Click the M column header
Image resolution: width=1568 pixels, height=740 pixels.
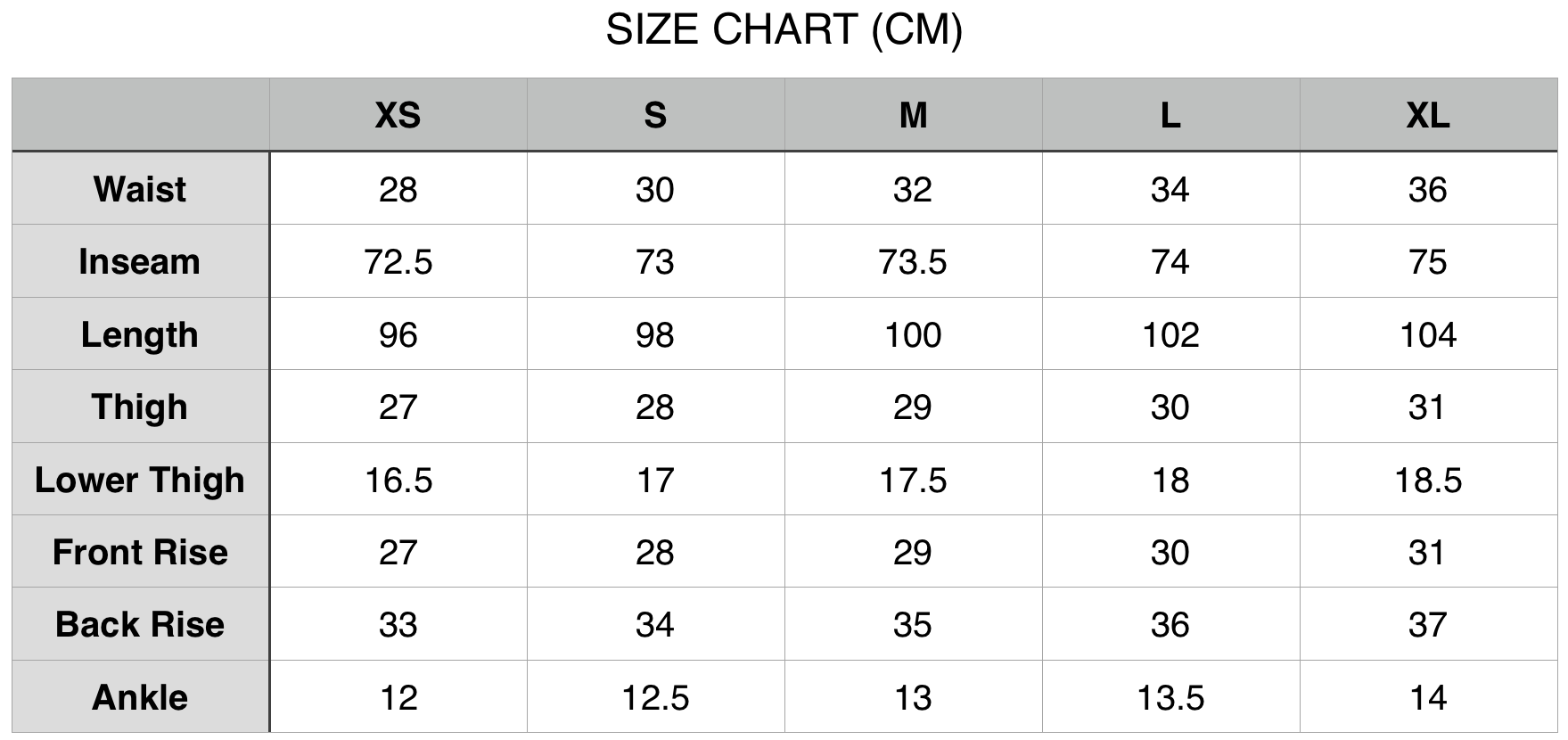click(x=913, y=115)
